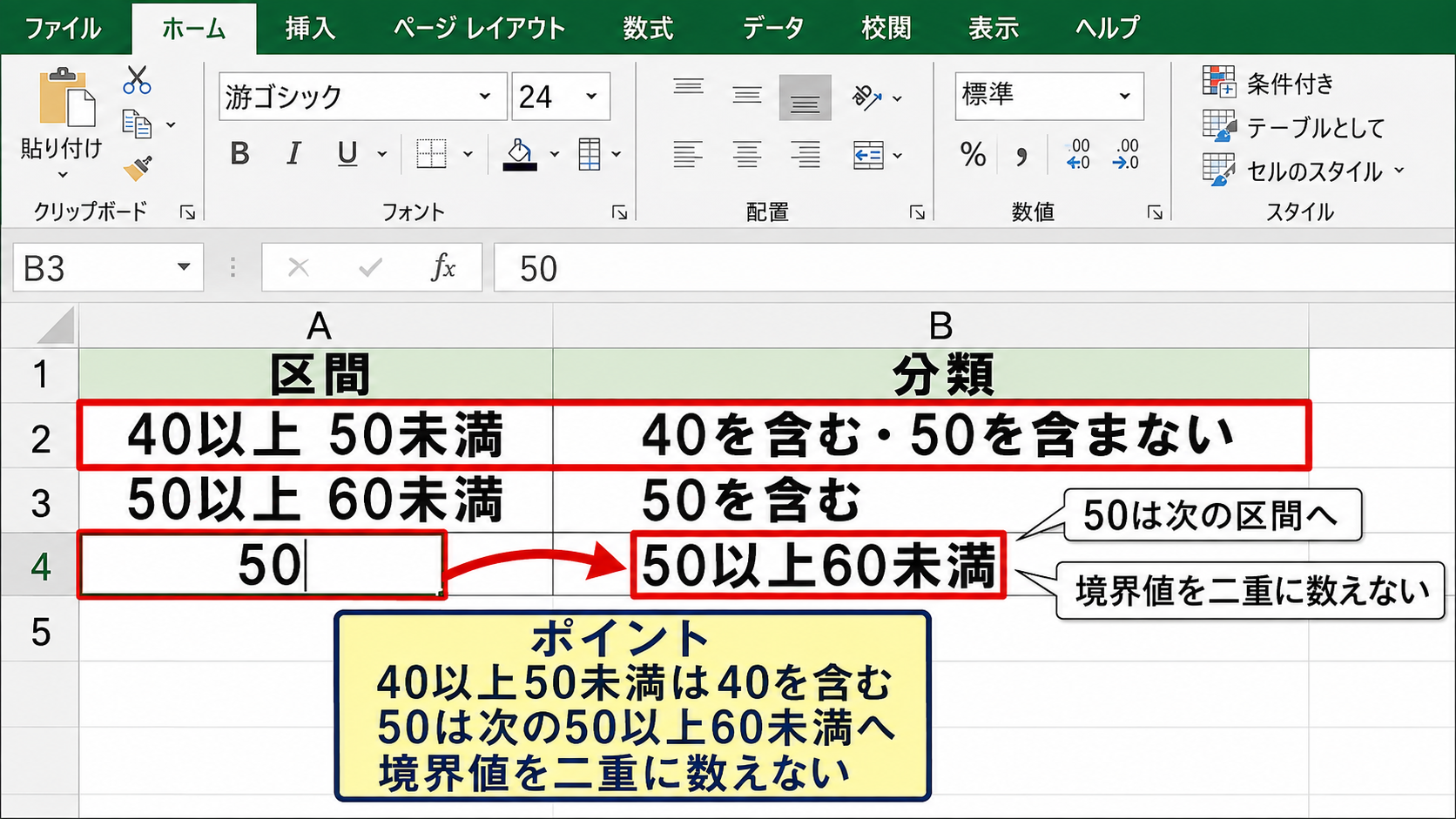Cancel the formula bar entry

[x=299, y=267]
